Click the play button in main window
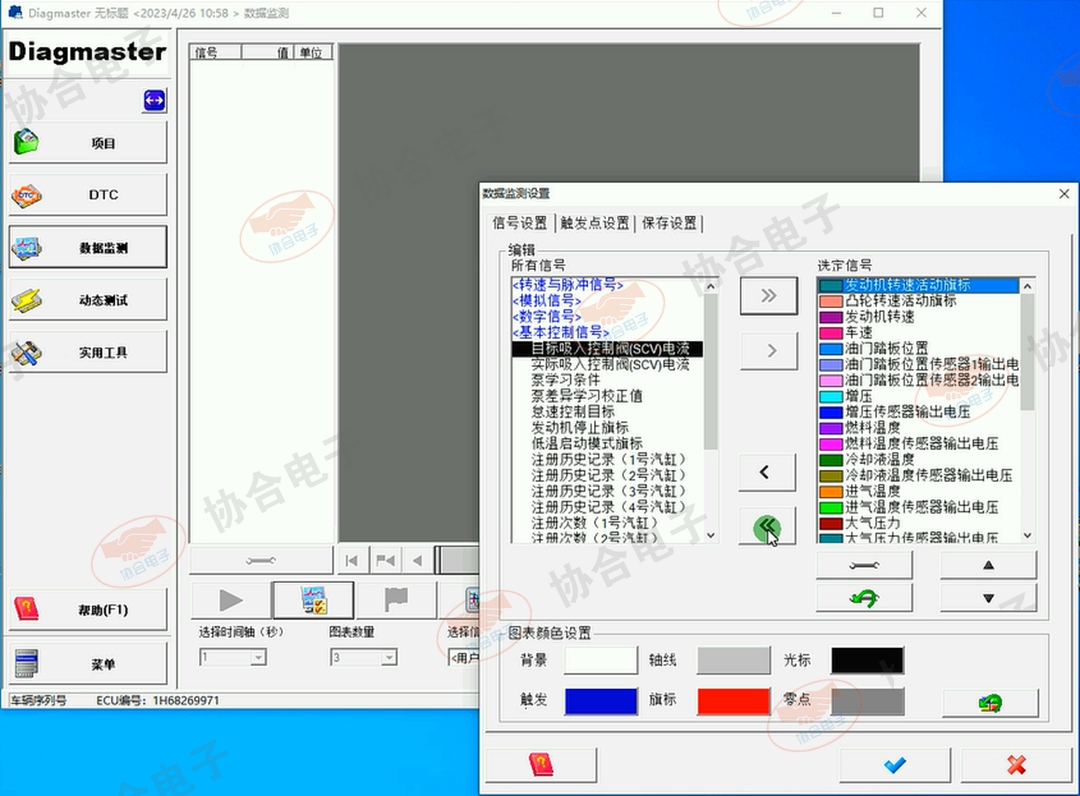Viewport: 1080px width, 796px height. 231,600
